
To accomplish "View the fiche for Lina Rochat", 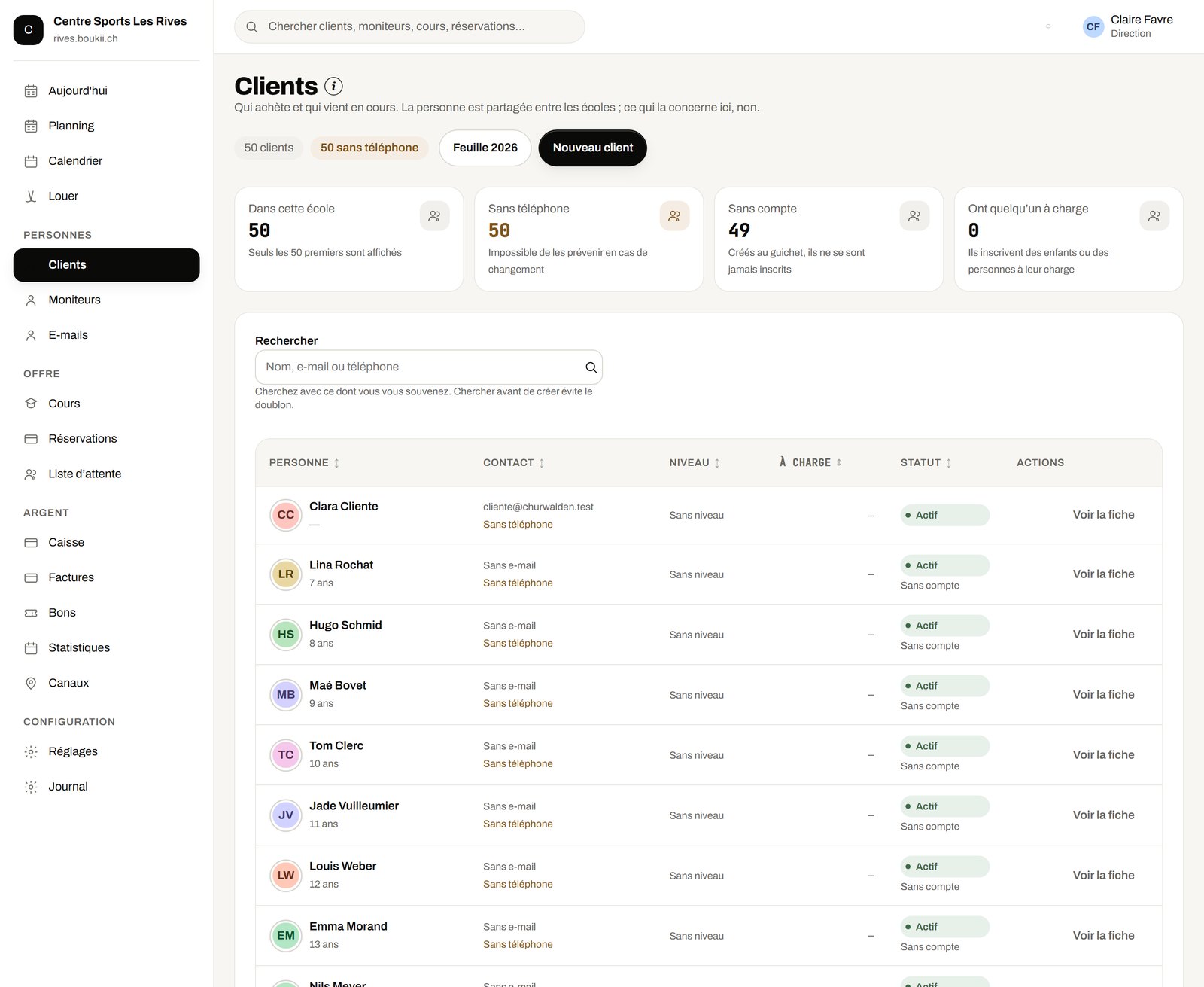I will [1103, 574].
